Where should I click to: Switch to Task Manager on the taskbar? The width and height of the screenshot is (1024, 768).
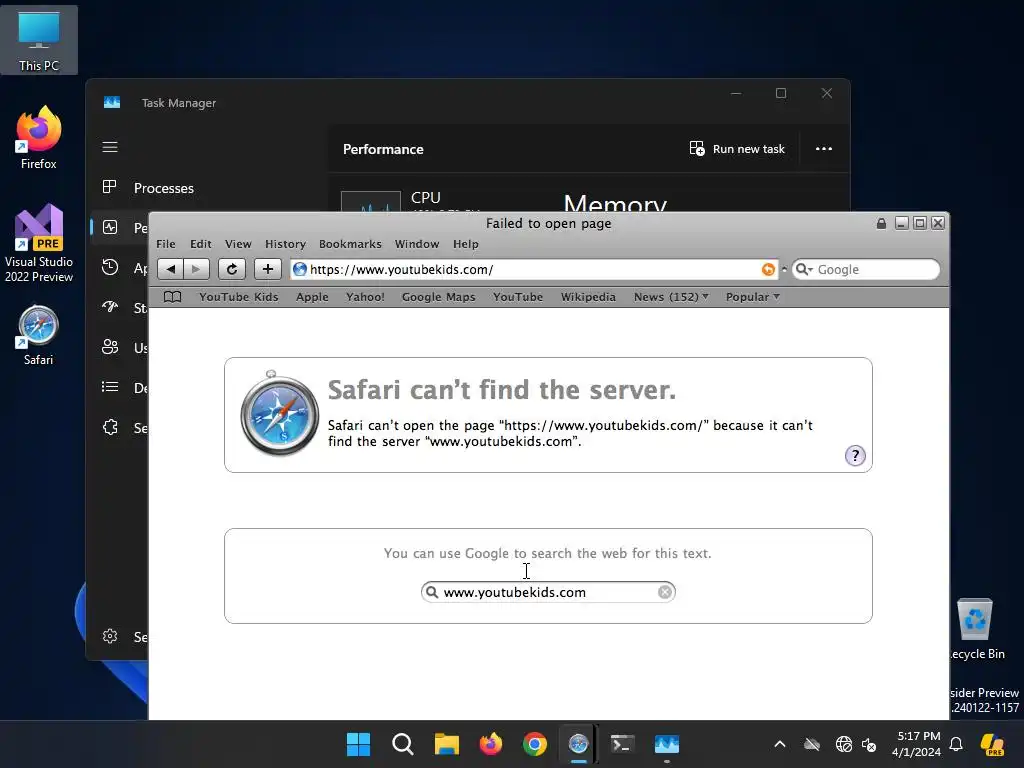pos(667,744)
